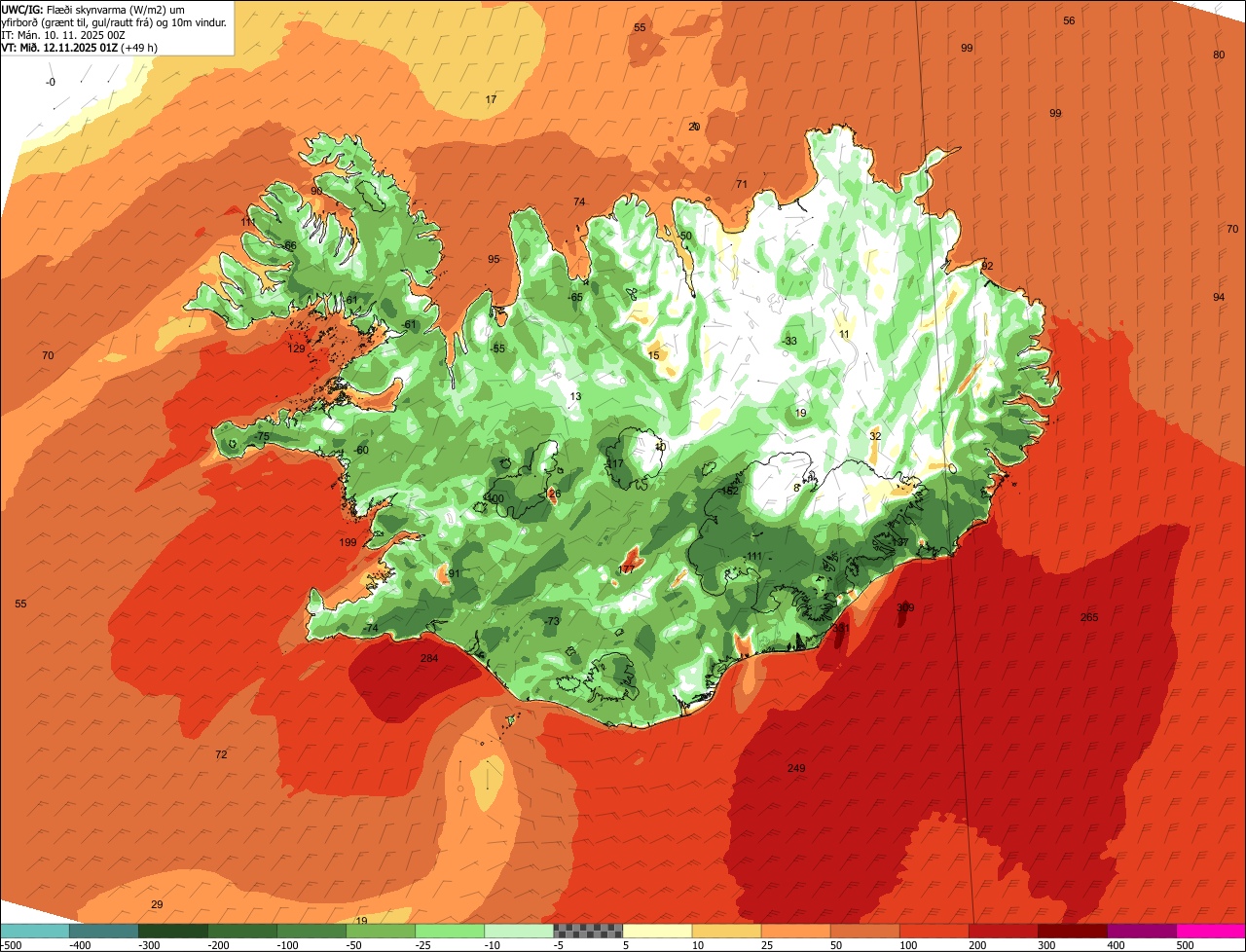The width and height of the screenshot is (1246, 952).
Task: Click the map value '-152' on the Vatnajökull glacier
Action: (727, 491)
